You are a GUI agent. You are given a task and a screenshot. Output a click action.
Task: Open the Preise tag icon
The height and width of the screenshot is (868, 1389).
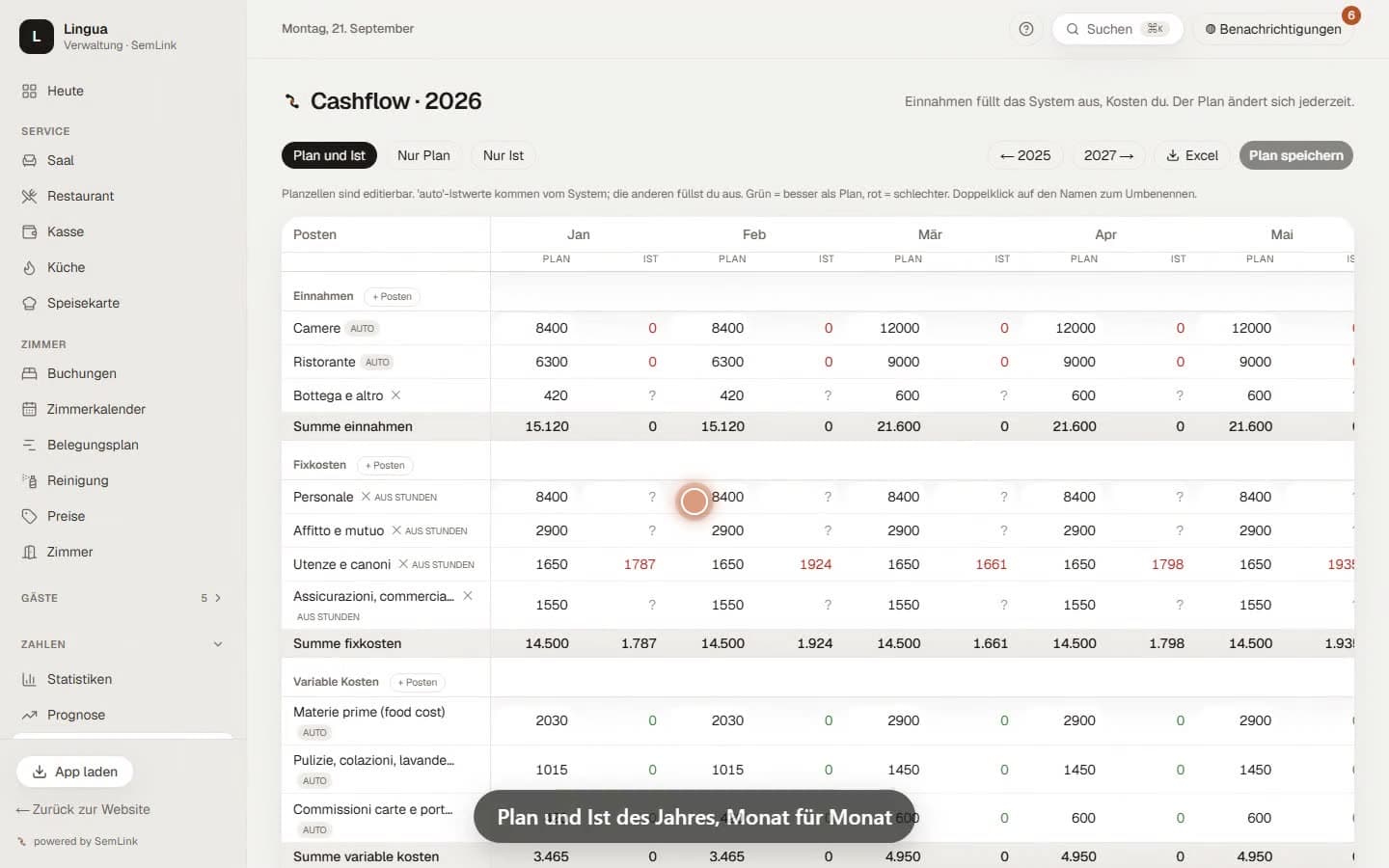(29, 516)
